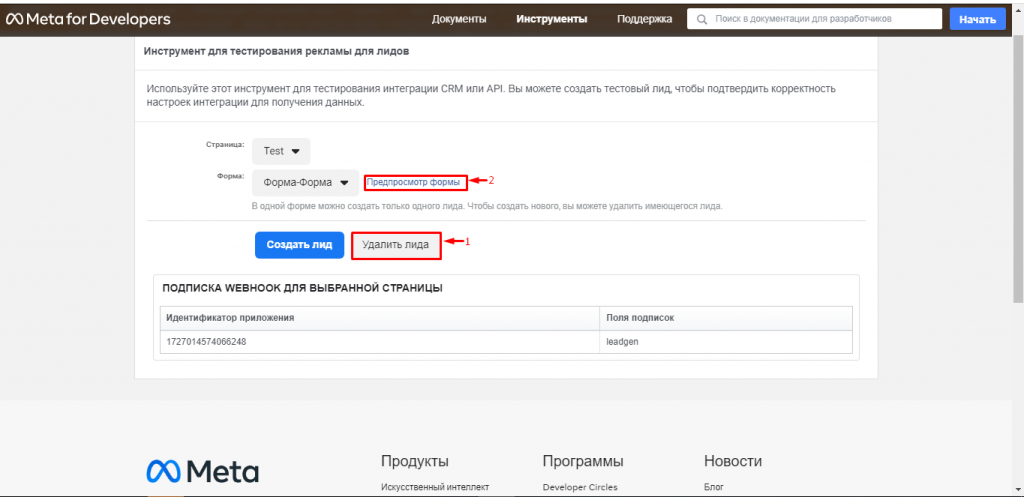Image resolution: width=1024 pixels, height=497 pixels.
Task: Click the tool title Инструмент для тестирования рекламы
Action: click(276, 52)
